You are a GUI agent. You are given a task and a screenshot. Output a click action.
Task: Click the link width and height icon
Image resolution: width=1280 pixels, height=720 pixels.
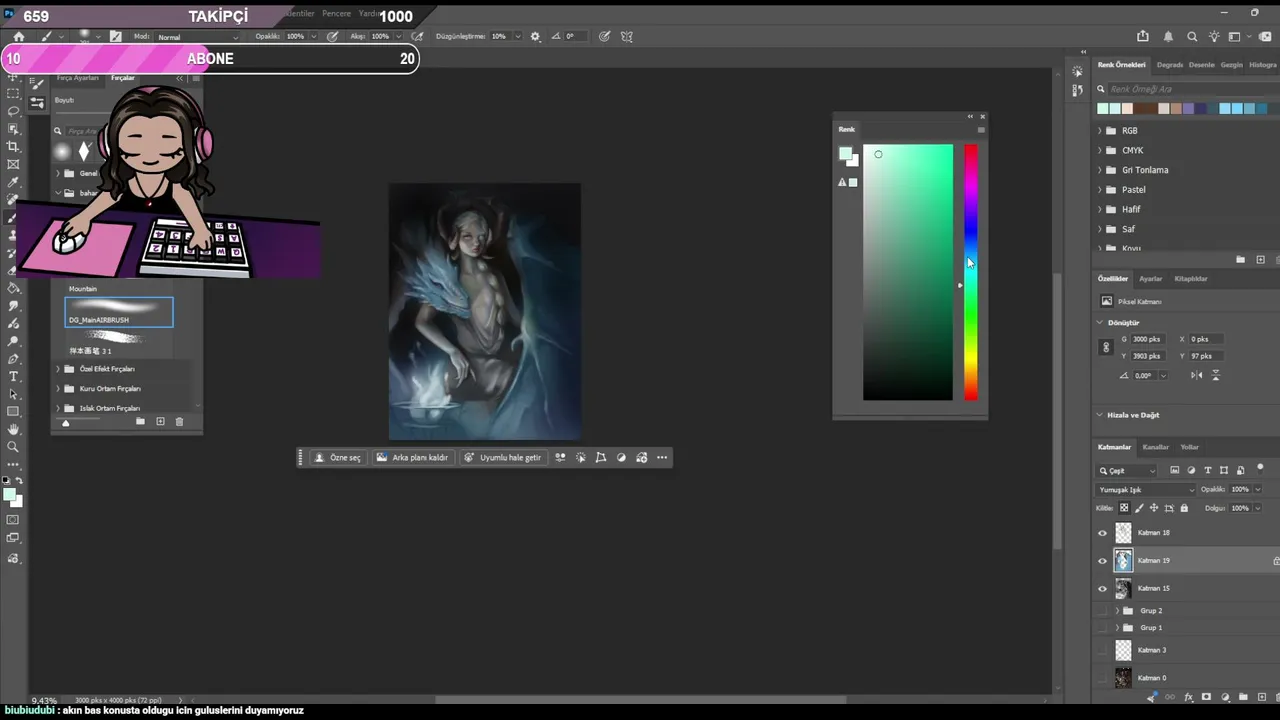pos(1105,347)
